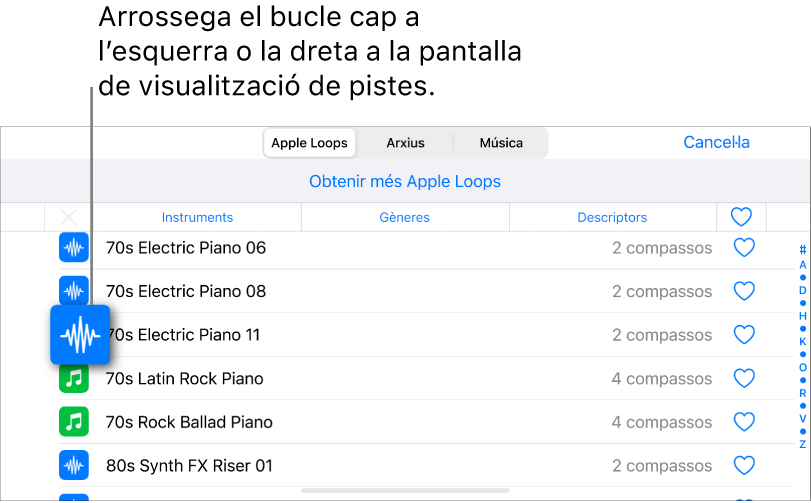Toggle favorite heart for 70s Latin Rock Piano
811x503 pixels.
(x=744, y=379)
